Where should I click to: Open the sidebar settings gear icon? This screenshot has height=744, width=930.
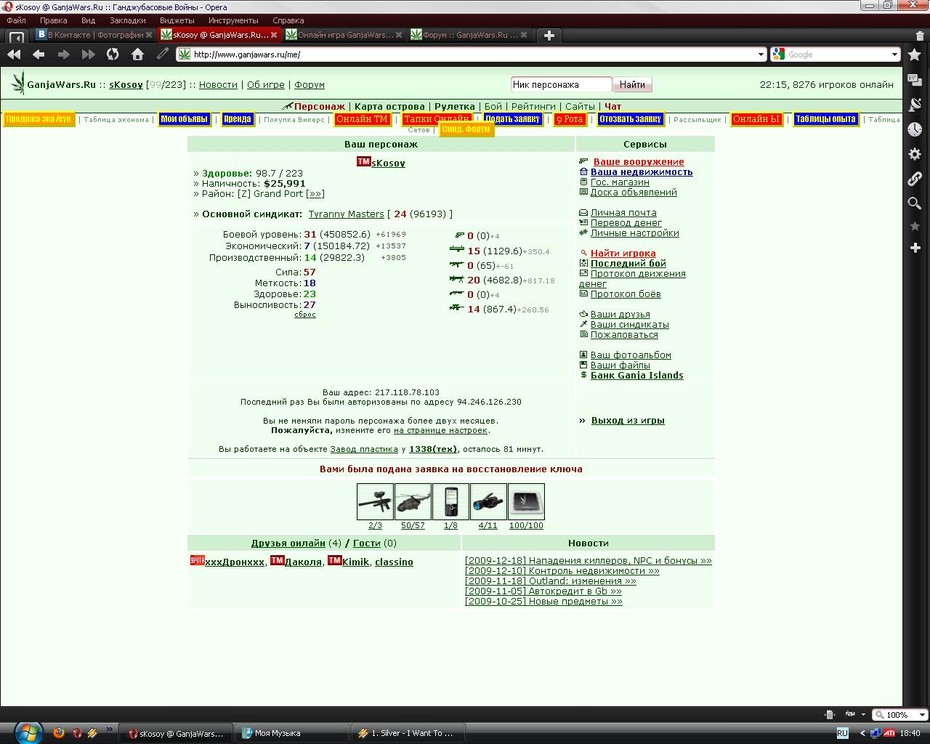915,154
